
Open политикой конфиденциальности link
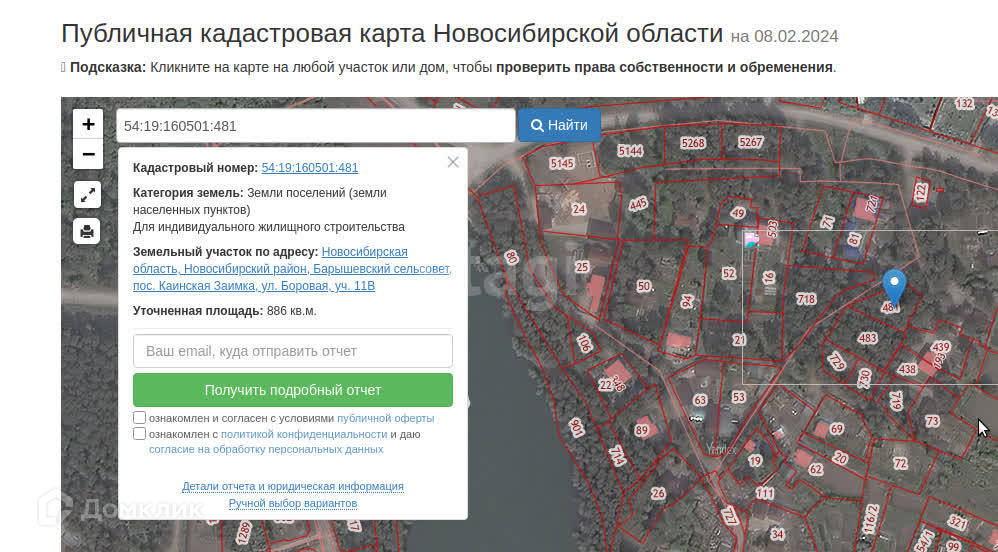(x=304, y=434)
